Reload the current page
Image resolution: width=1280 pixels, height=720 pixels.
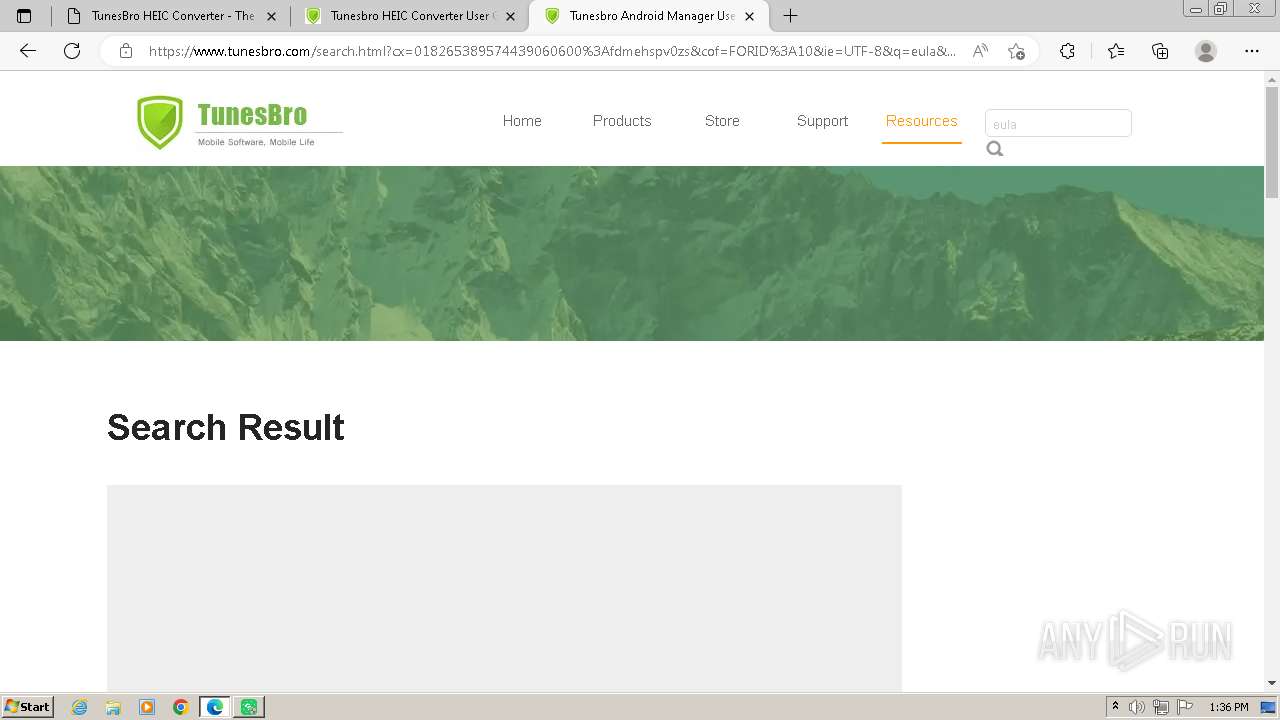[72, 51]
